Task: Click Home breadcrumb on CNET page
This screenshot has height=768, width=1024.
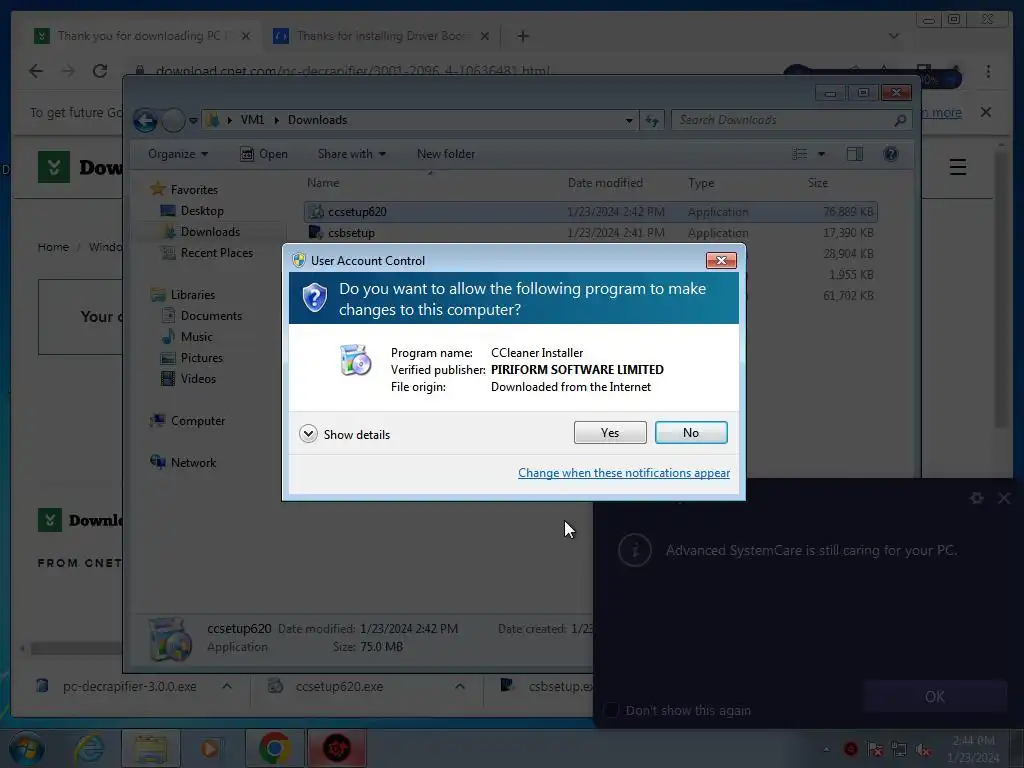Action: coord(53,247)
